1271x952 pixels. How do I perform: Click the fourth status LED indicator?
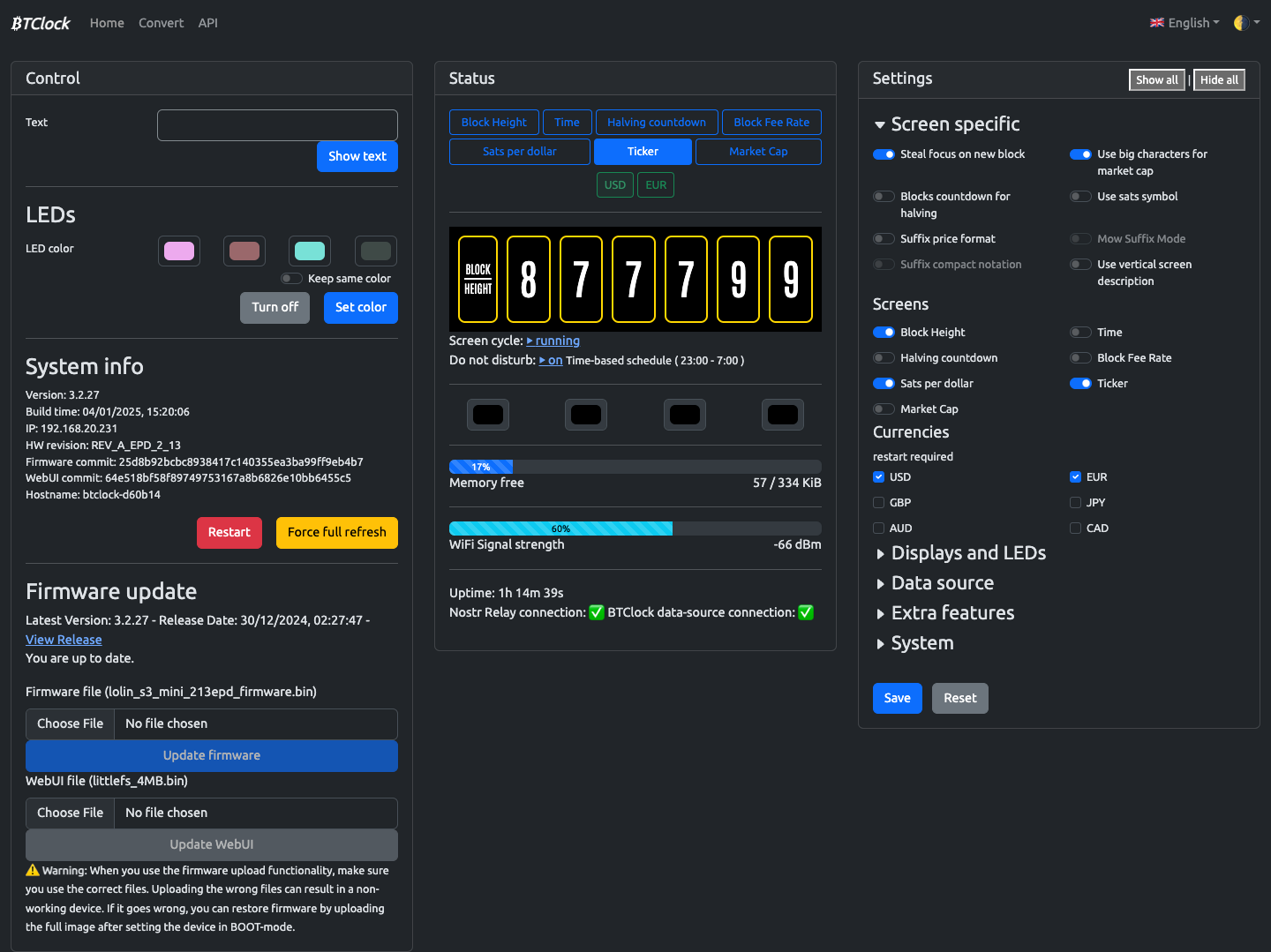pyautogui.click(x=783, y=415)
